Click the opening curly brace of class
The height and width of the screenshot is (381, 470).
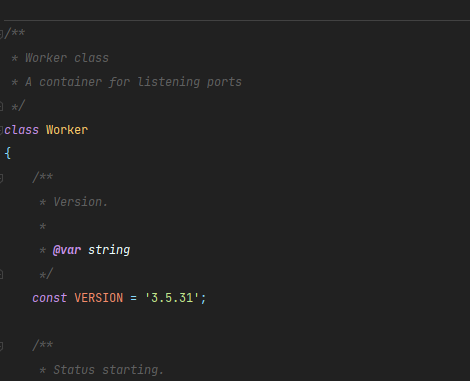tap(8, 154)
